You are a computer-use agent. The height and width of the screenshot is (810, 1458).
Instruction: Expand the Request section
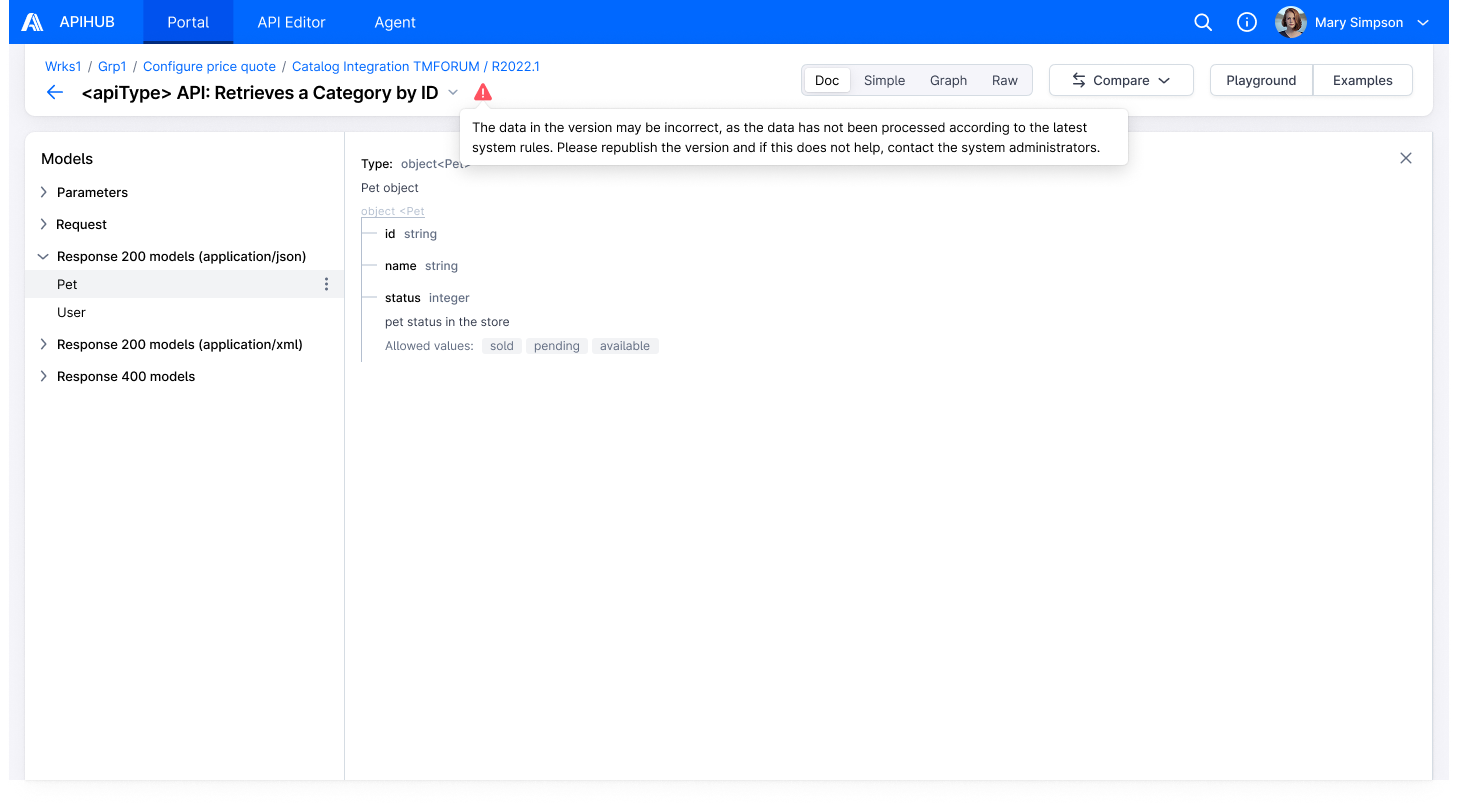[43, 224]
